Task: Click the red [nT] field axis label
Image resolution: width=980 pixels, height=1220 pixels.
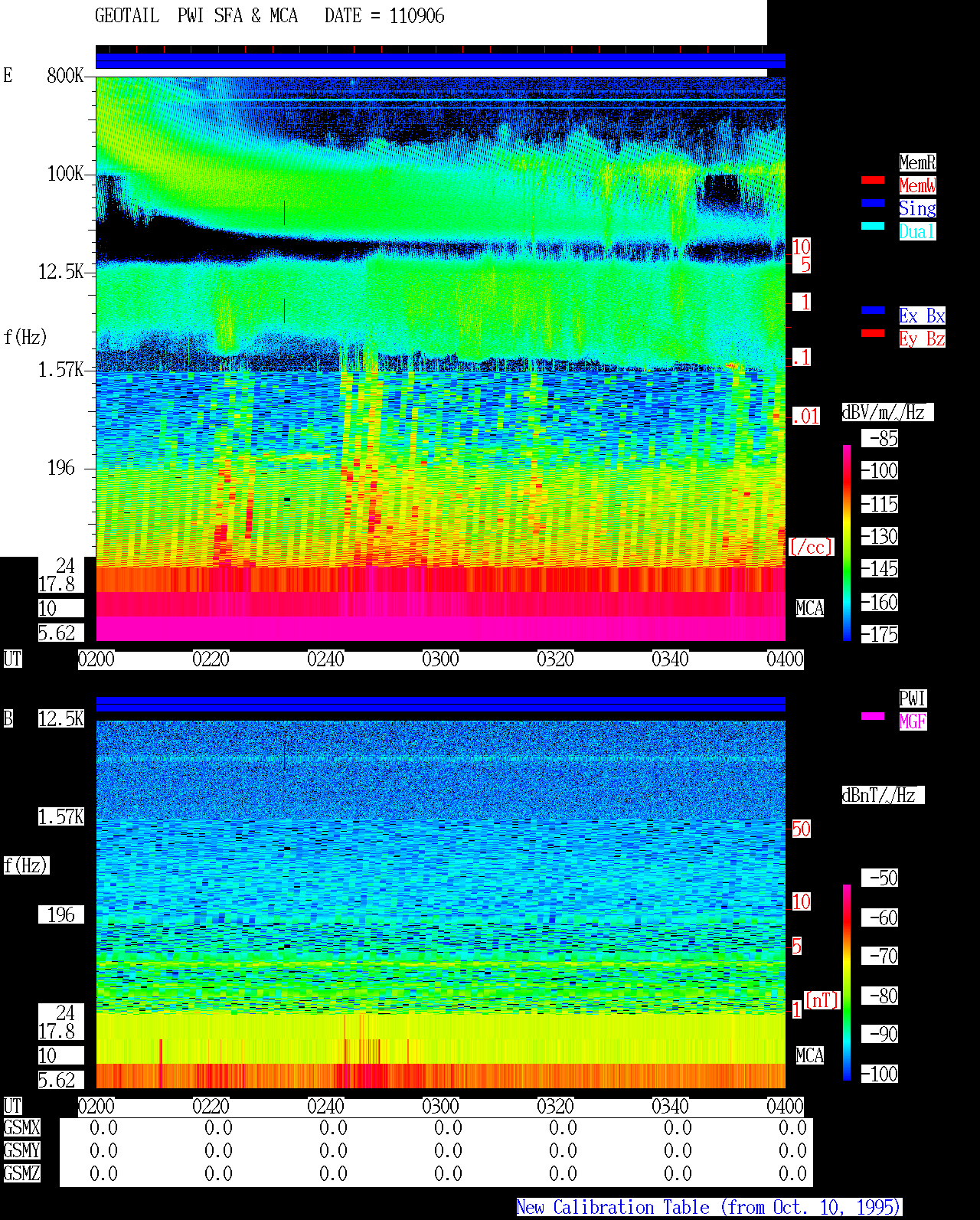Action: pyautogui.click(x=822, y=1000)
